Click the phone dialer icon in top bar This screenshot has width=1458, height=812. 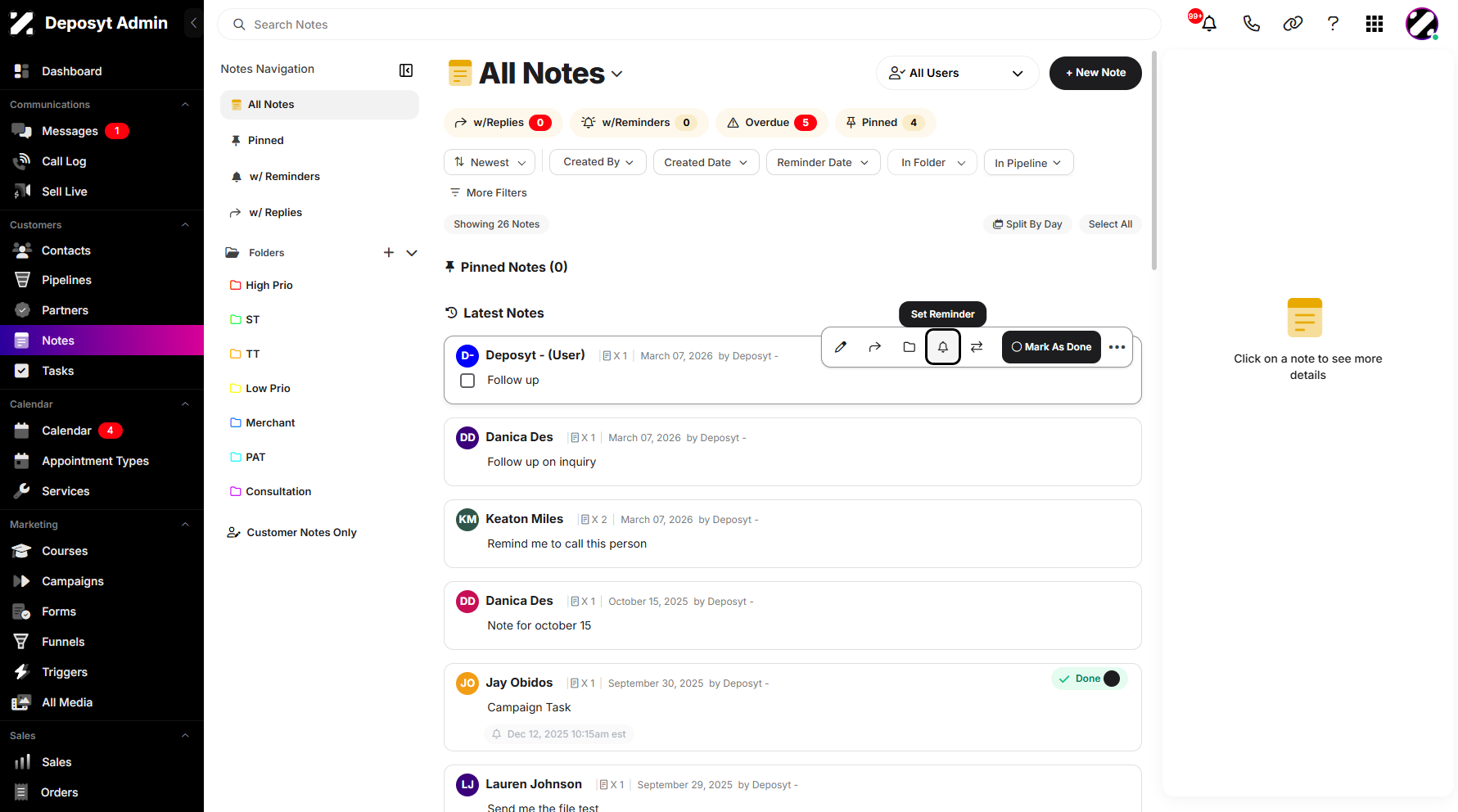pyautogui.click(x=1251, y=24)
